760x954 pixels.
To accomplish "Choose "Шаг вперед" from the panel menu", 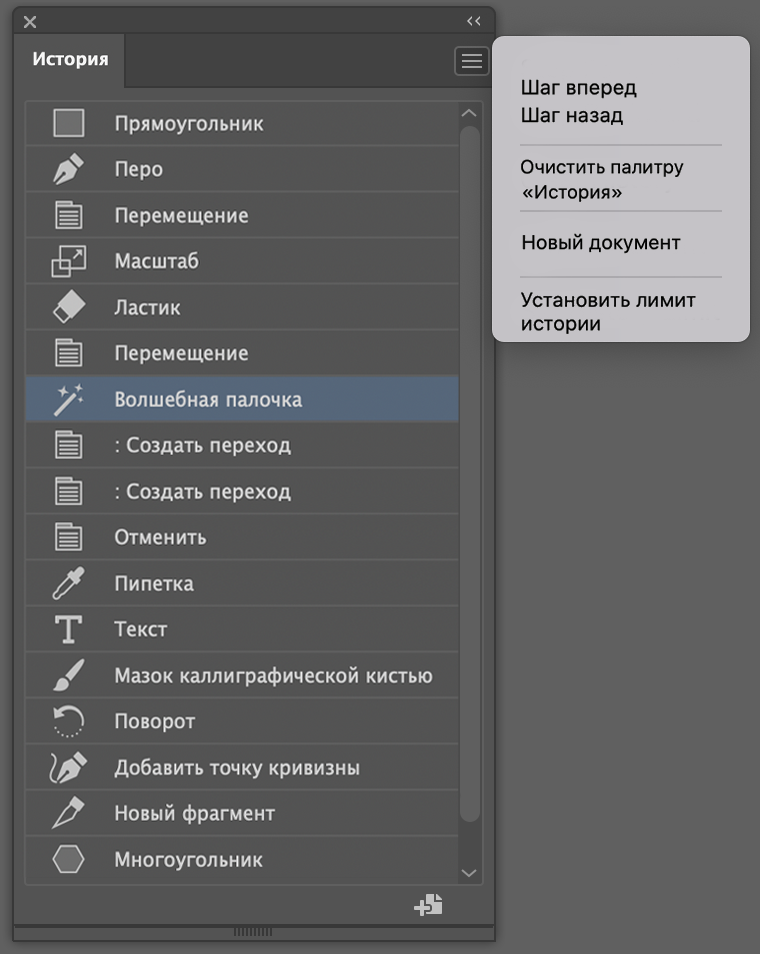I will point(578,88).
